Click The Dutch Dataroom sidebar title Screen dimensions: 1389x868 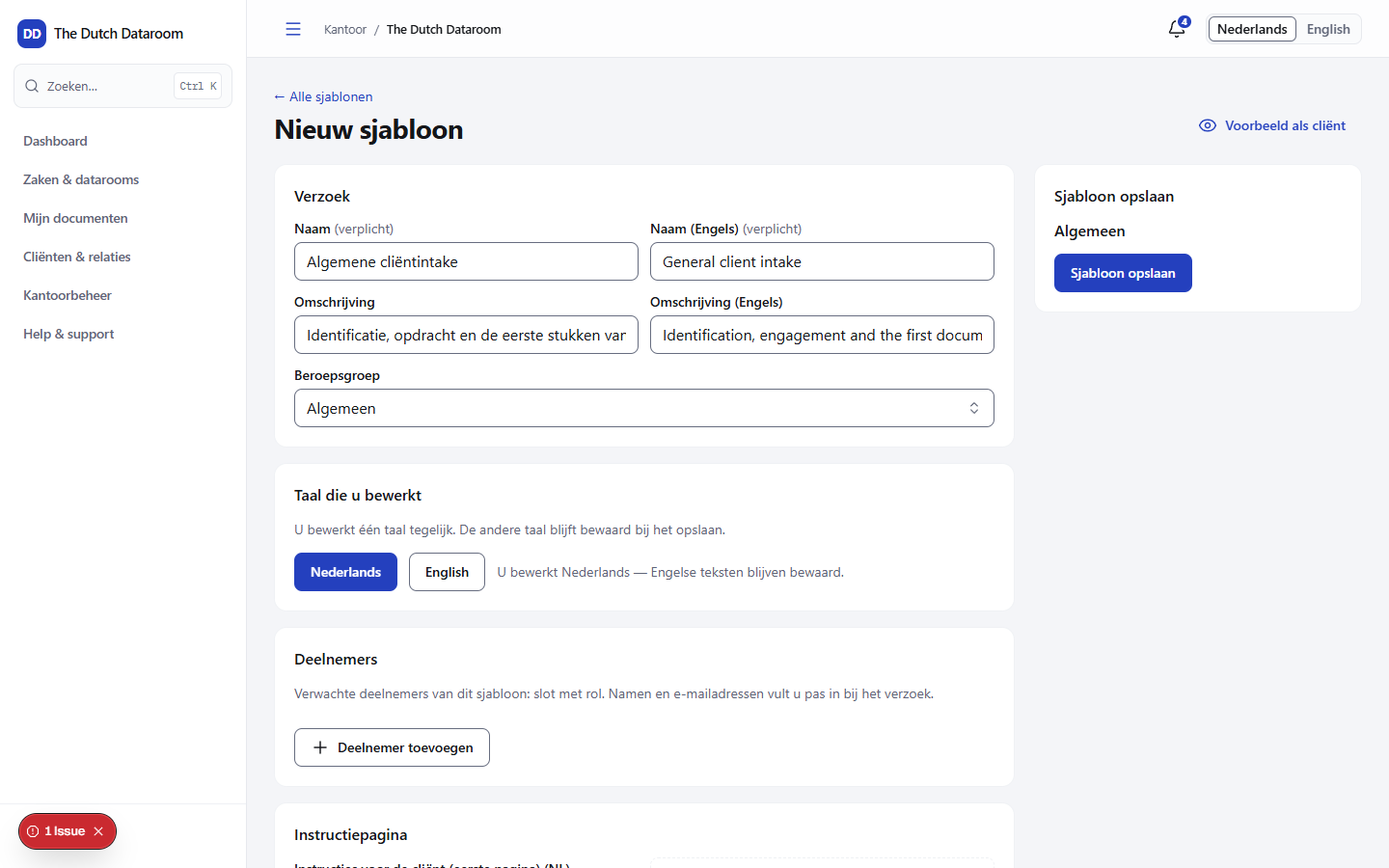pos(119,34)
